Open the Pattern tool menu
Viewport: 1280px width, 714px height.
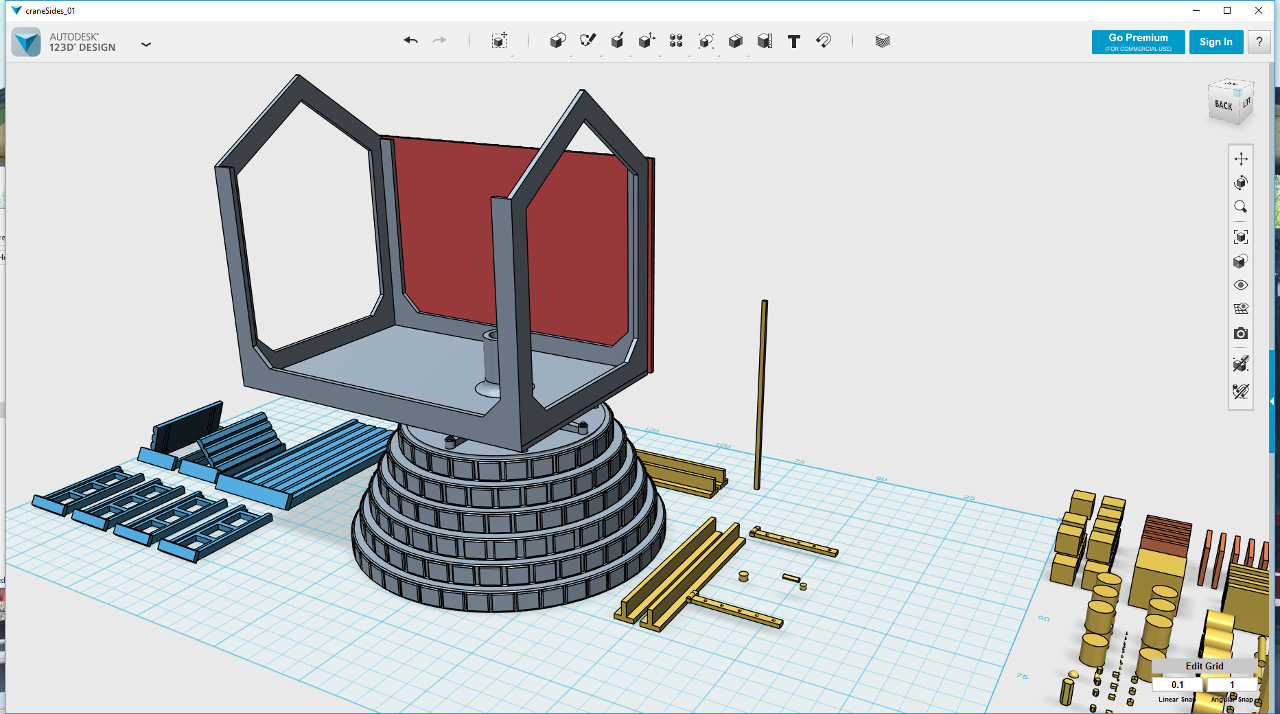coord(676,41)
